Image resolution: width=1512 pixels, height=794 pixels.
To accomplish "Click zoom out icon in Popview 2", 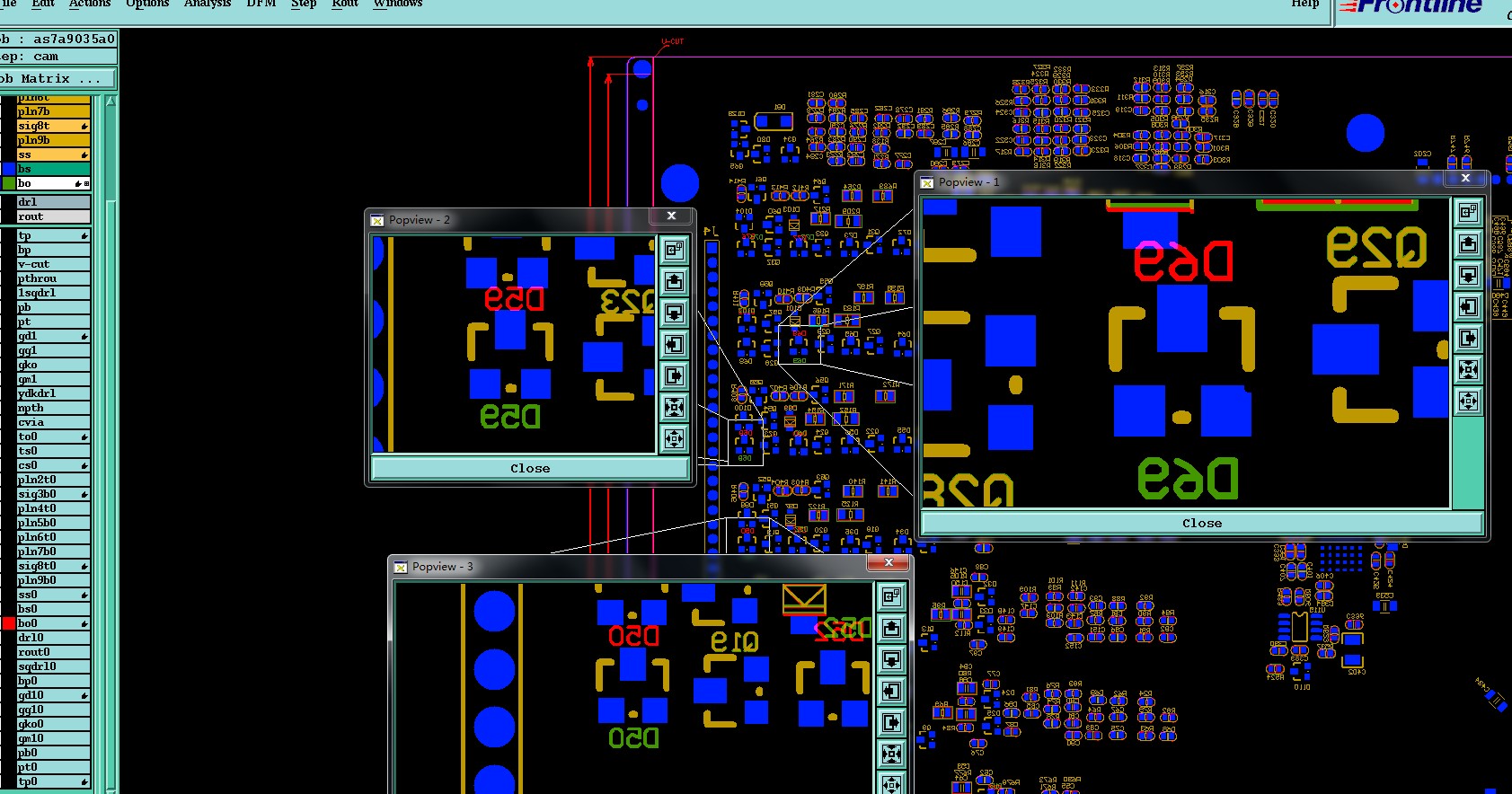I will point(674,438).
